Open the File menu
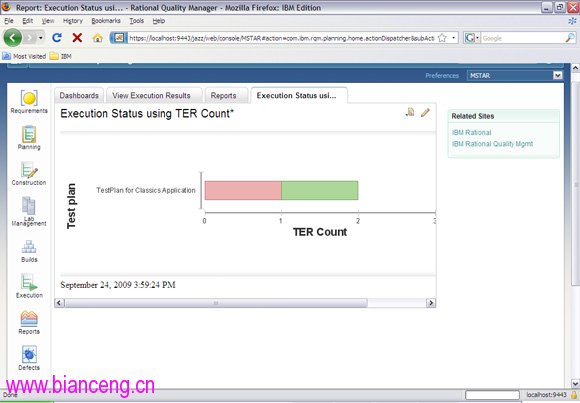Viewport: 580px width, 403px height. (9, 21)
